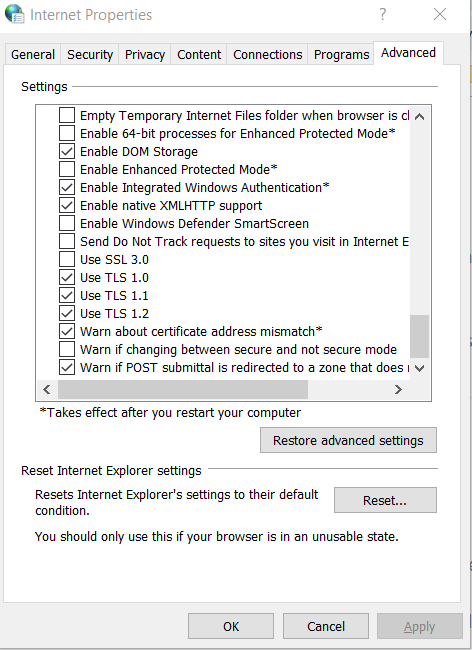Switch to the Security tab
The image size is (472, 650).
point(90,54)
